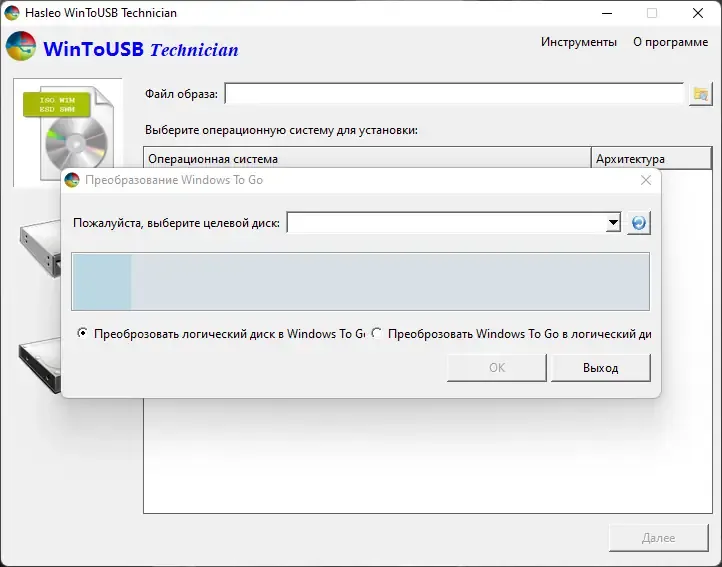Choose the lower dark drive source icon
Image resolution: width=722 pixels, height=567 pixels.
click(40, 365)
